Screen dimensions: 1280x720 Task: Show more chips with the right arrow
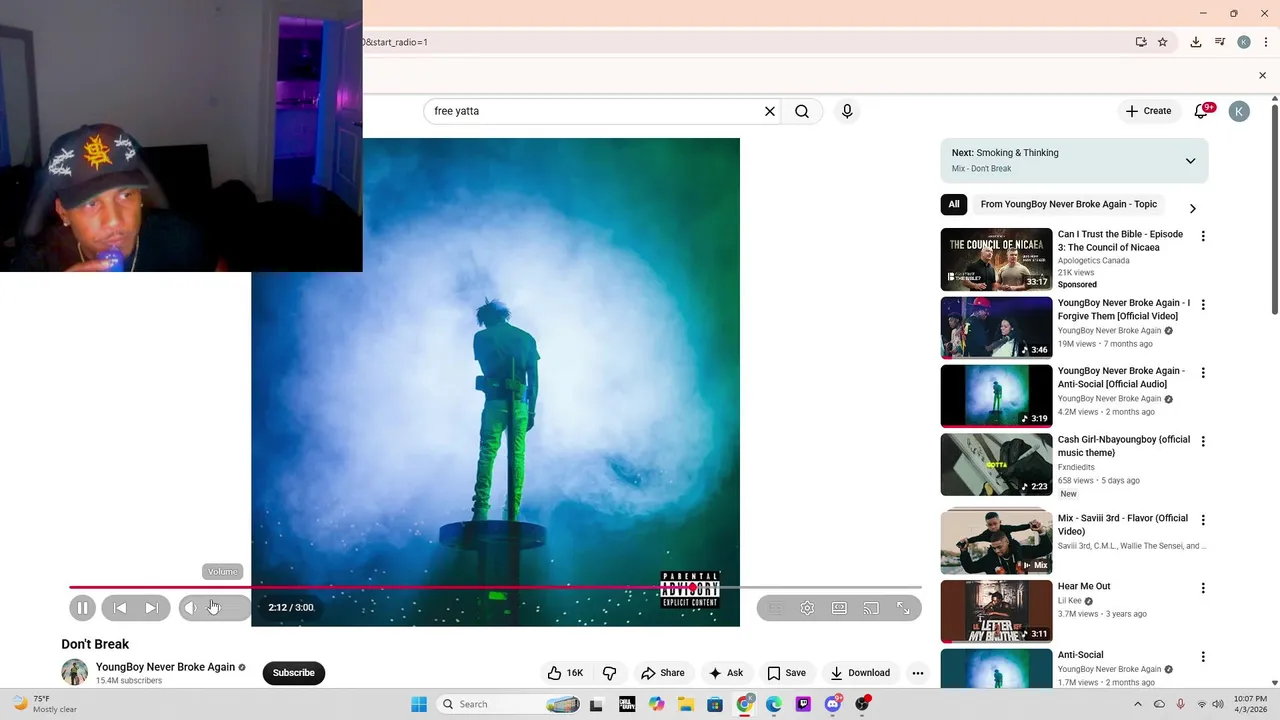point(1192,208)
